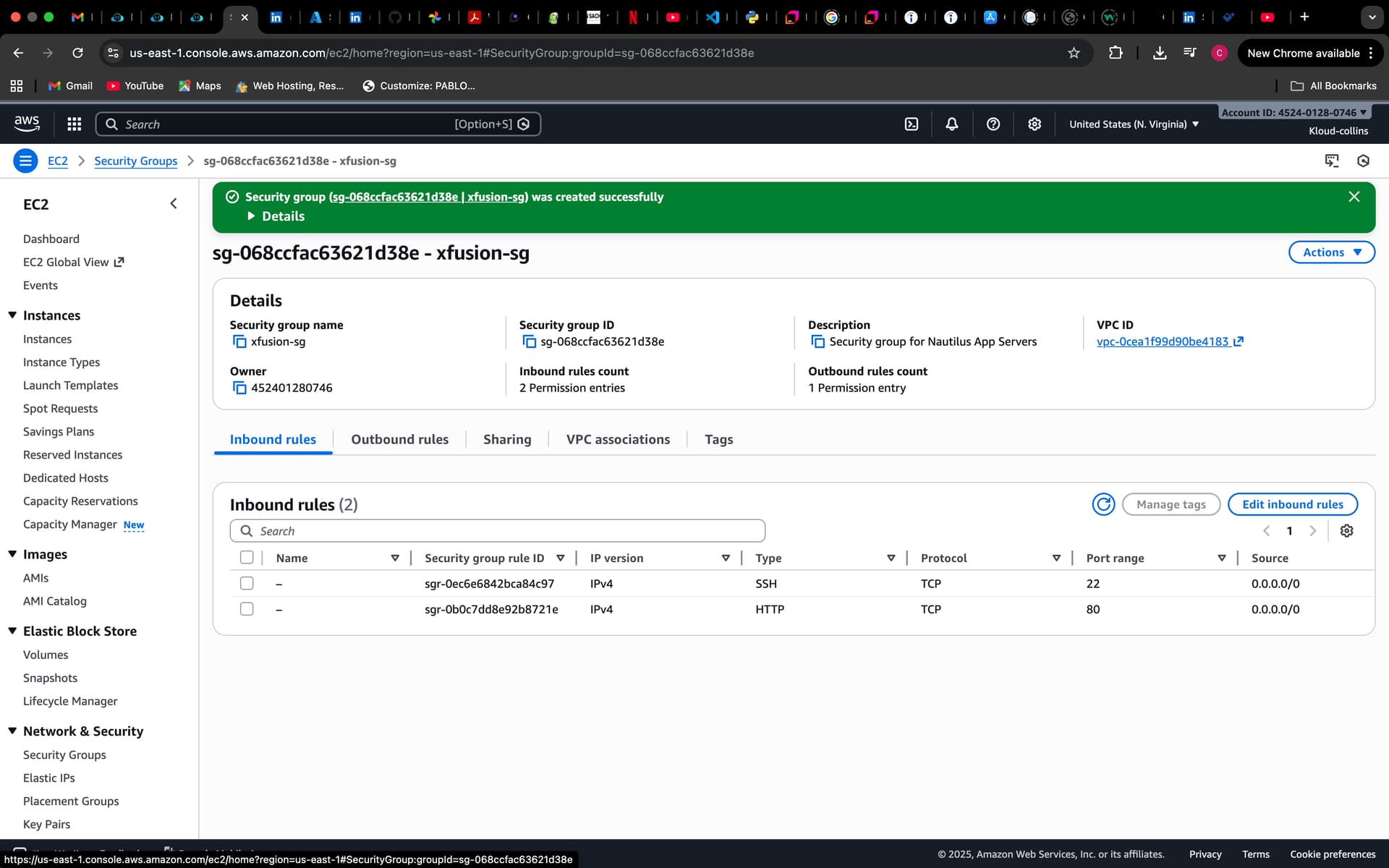The image size is (1389, 868).
Task: Click the notifications bell icon
Action: pyautogui.click(x=952, y=124)
